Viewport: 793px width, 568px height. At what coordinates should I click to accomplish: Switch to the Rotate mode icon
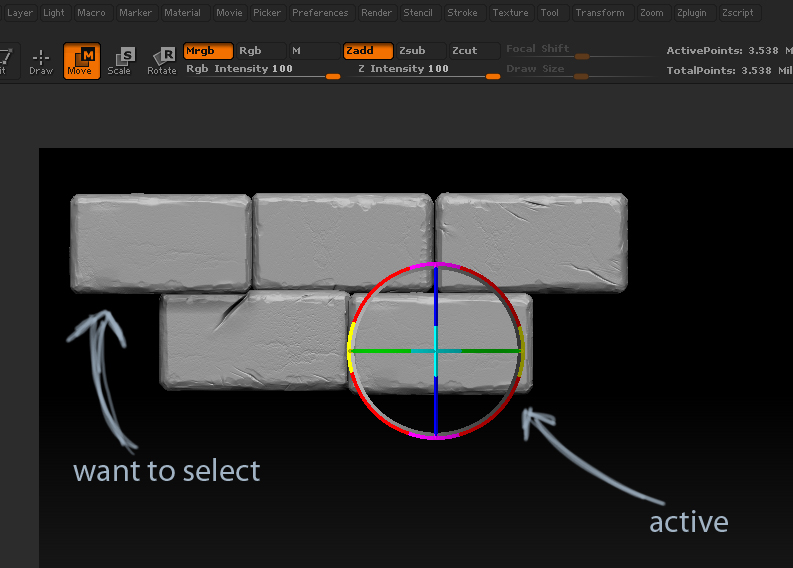click(x=162, y=61)
